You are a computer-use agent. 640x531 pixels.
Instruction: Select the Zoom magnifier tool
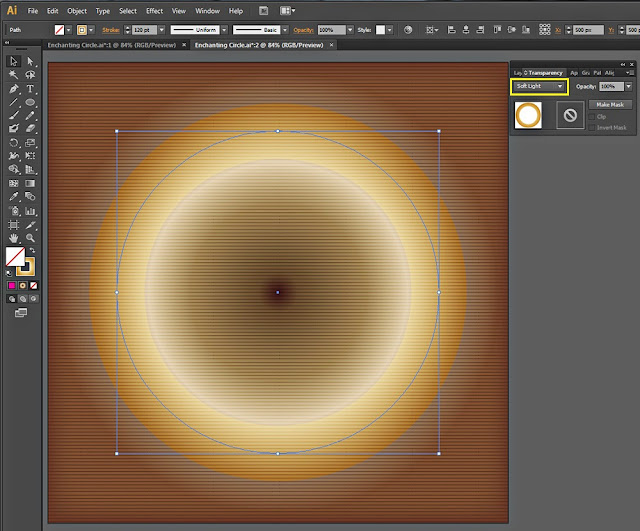click(31, 238)
